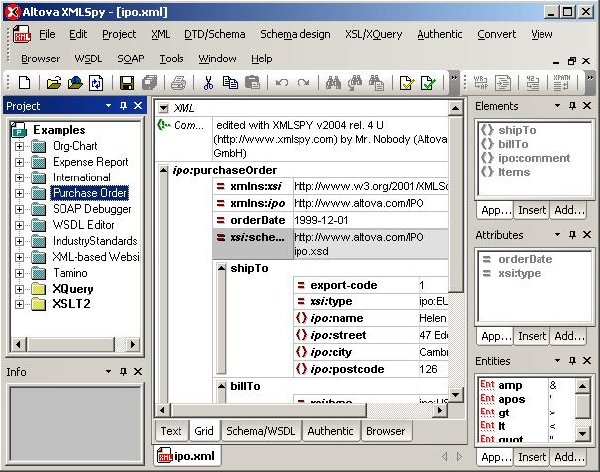This screenshot has height=472, width=600.
Task: Click the Project tree horizontal scrollbar right arrow
Action: (132, 344)
